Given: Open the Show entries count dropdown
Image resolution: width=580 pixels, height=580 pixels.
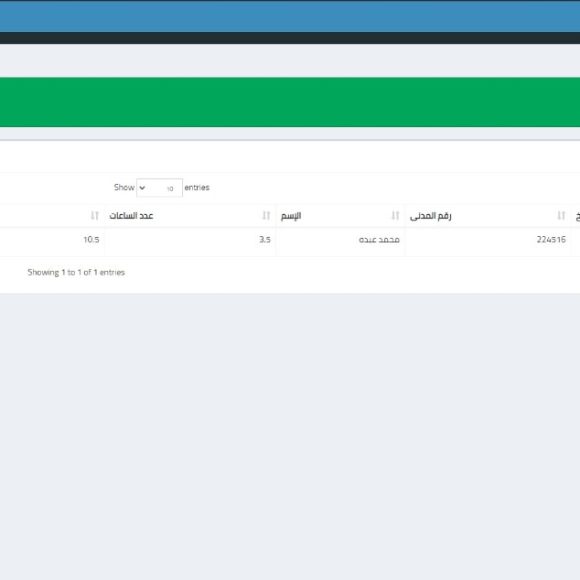Looking at the screenshot, I should pyautogui.click(x=159, y=188).
